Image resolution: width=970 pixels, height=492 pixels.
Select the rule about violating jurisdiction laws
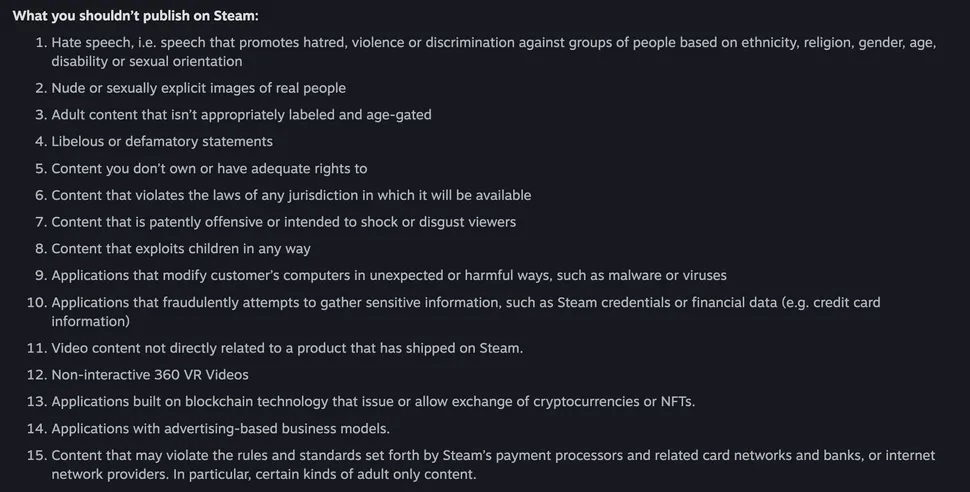point(291,195)
